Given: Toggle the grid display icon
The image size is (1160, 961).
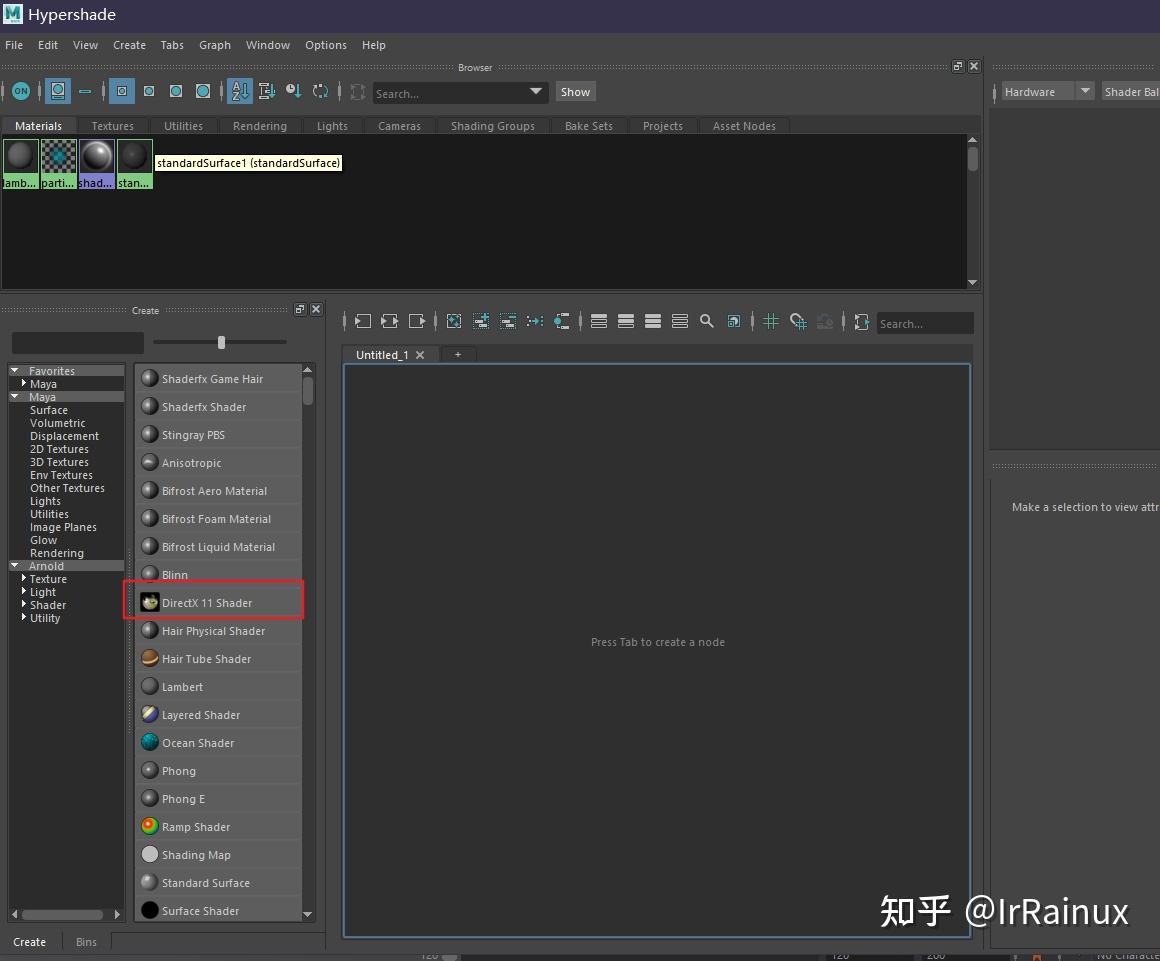Looking at the screenshot, I should tap(771, 321).
